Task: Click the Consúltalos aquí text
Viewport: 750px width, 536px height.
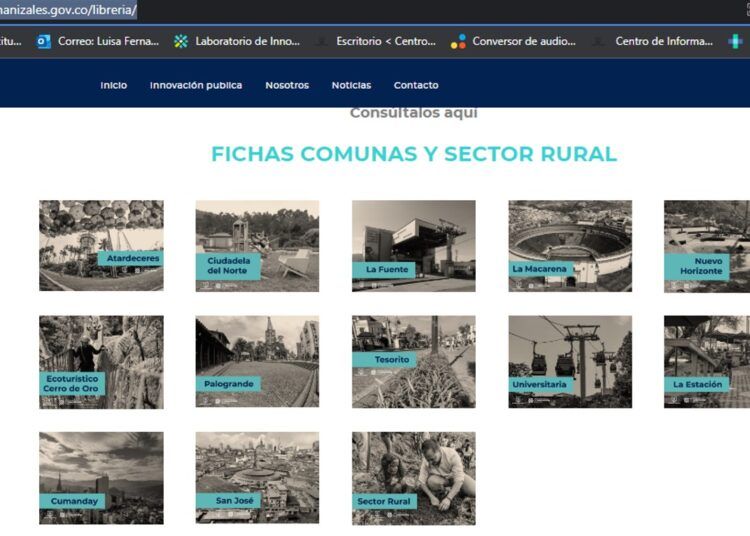Action: click(414, 113)
